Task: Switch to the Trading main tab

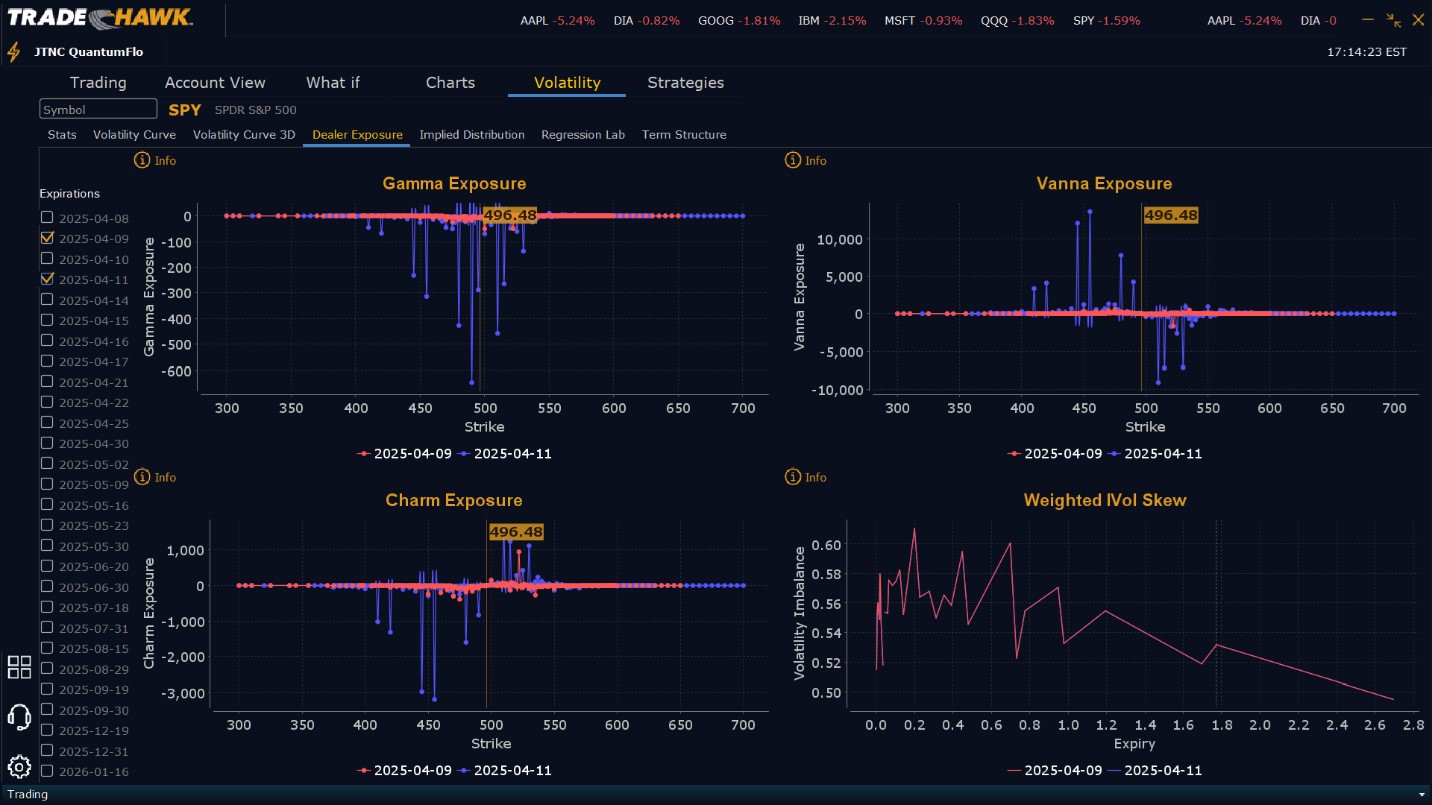Action: point(98,83)
